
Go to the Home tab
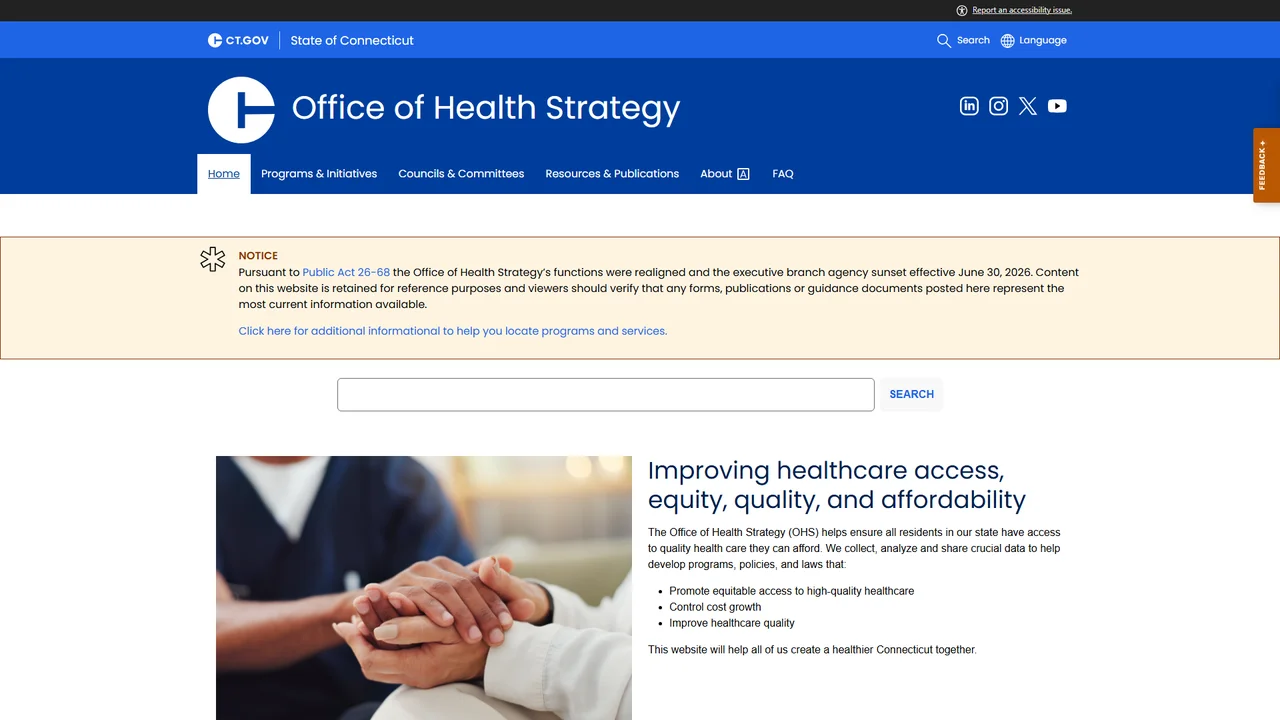[224, 174]
